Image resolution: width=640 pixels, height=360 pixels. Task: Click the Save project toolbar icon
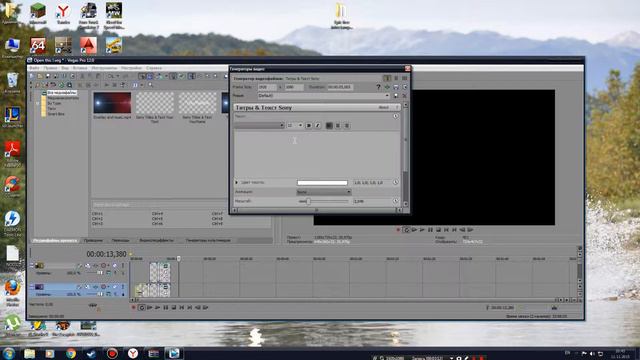(x=47, y=76)
